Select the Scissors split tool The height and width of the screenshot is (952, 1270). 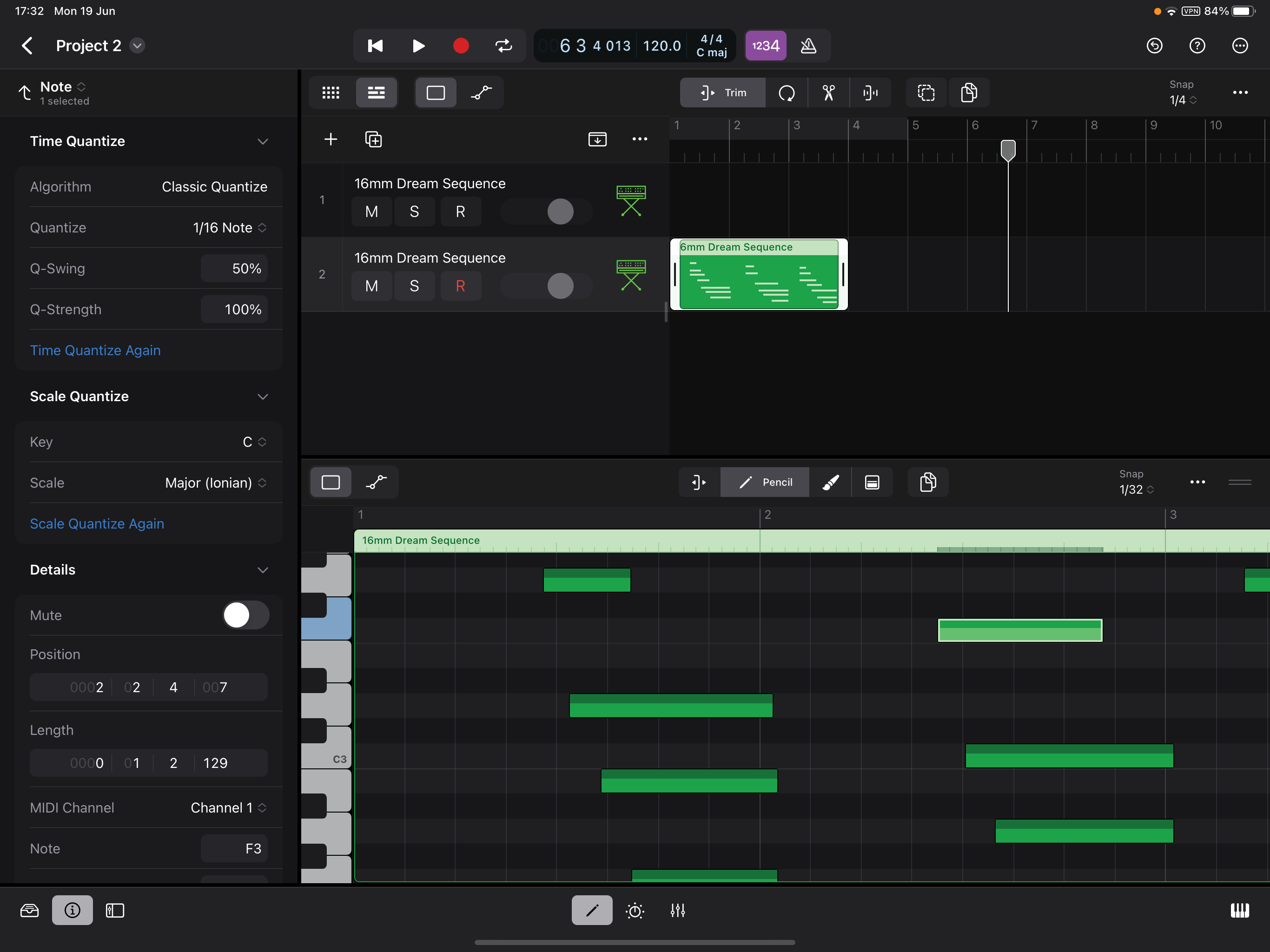(828, 93)
